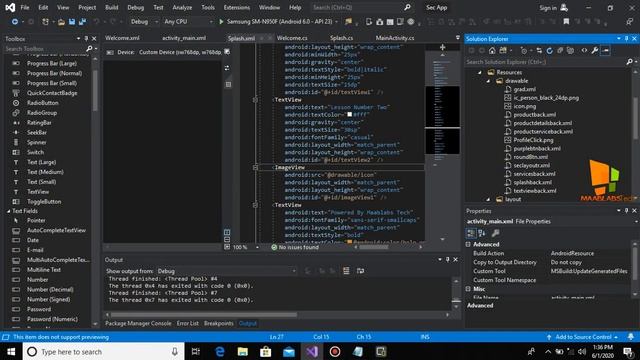
Task: Select splashback.xml in Solution Explorer
Action: coord(532,182)
